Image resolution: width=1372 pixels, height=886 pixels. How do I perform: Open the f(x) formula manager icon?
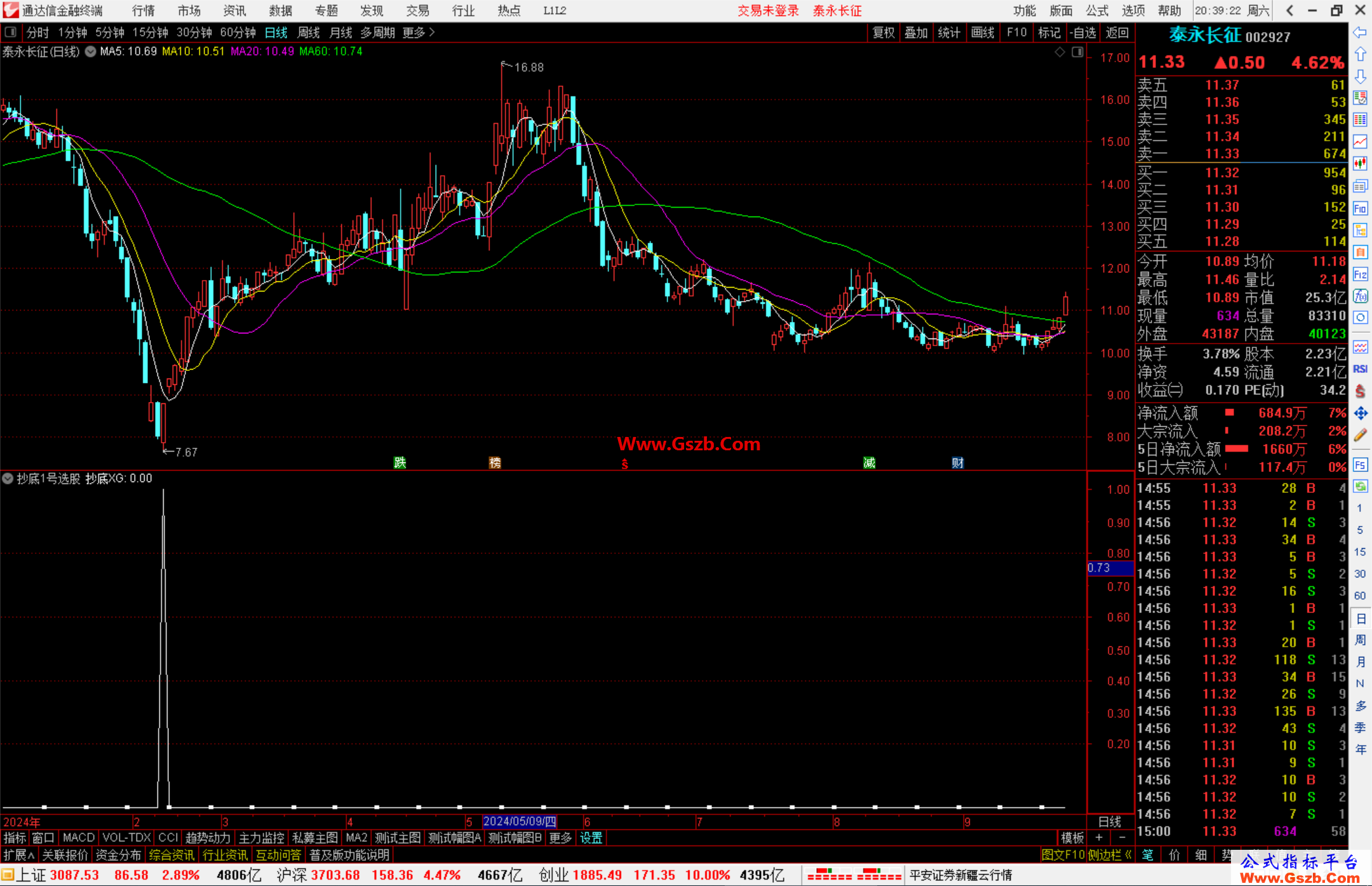coord(1360,296)
